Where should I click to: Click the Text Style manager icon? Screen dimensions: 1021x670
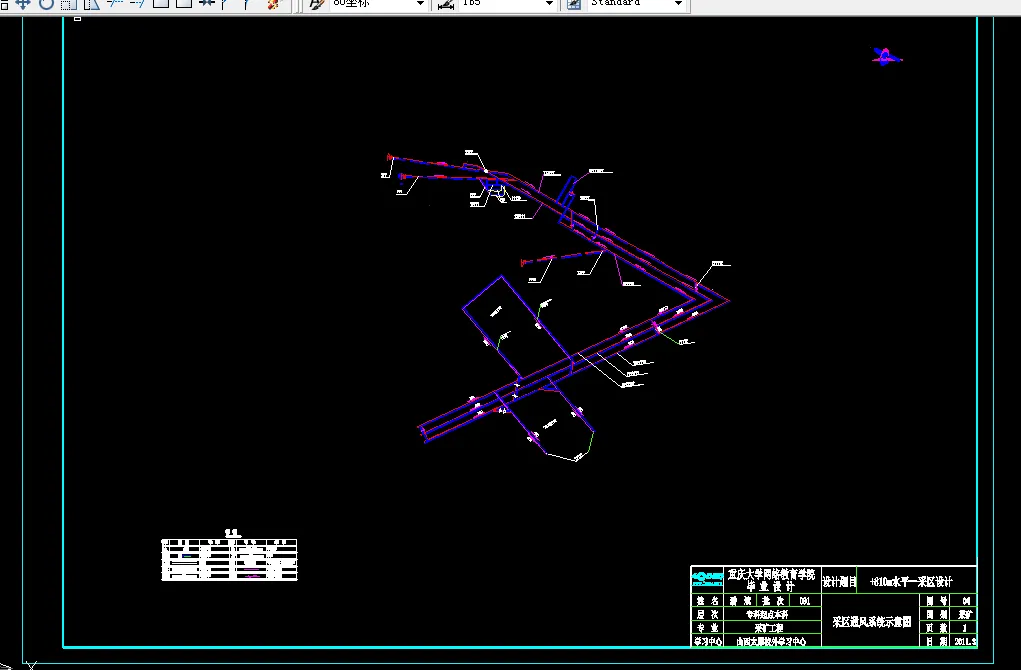(316, 4)
